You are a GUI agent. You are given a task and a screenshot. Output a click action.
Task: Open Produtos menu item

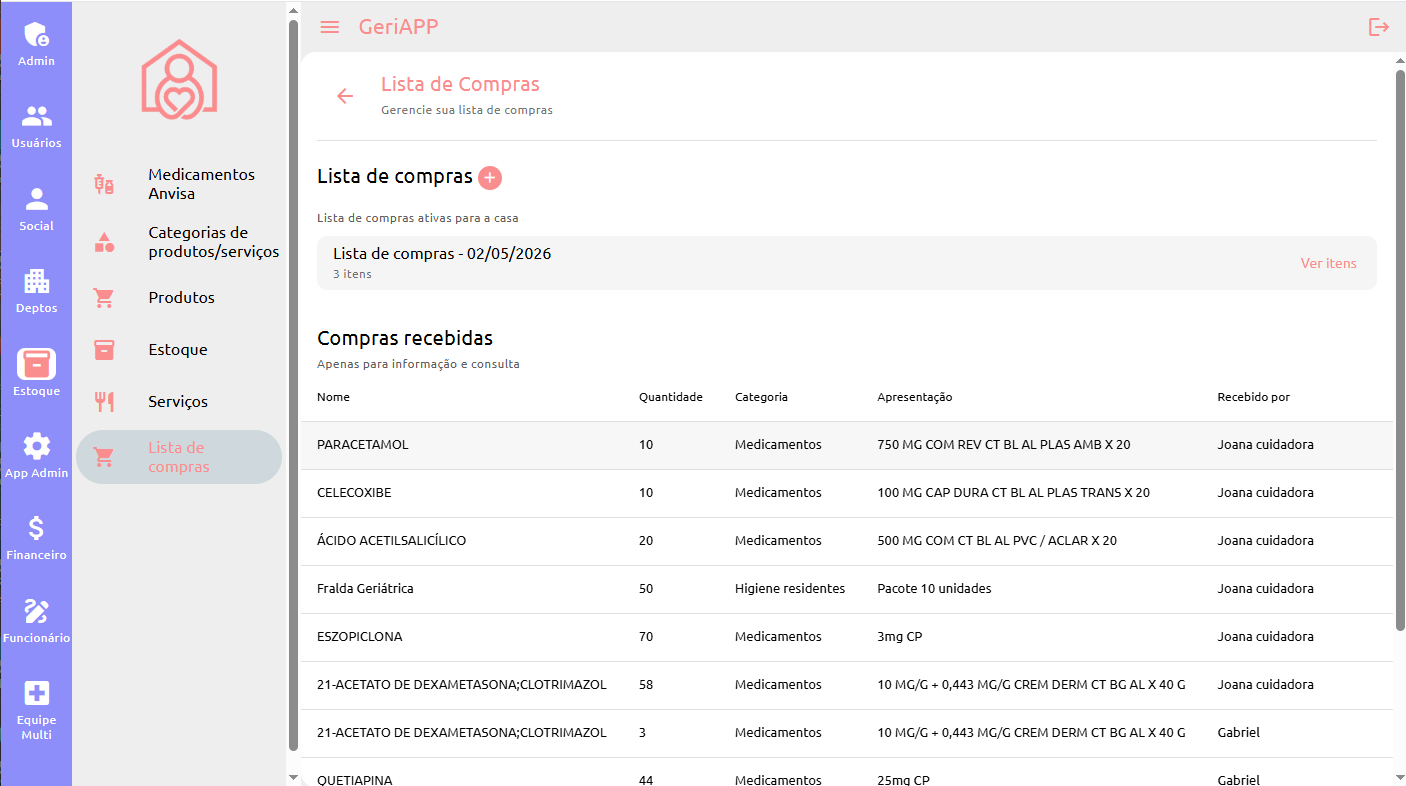(181, 298)
